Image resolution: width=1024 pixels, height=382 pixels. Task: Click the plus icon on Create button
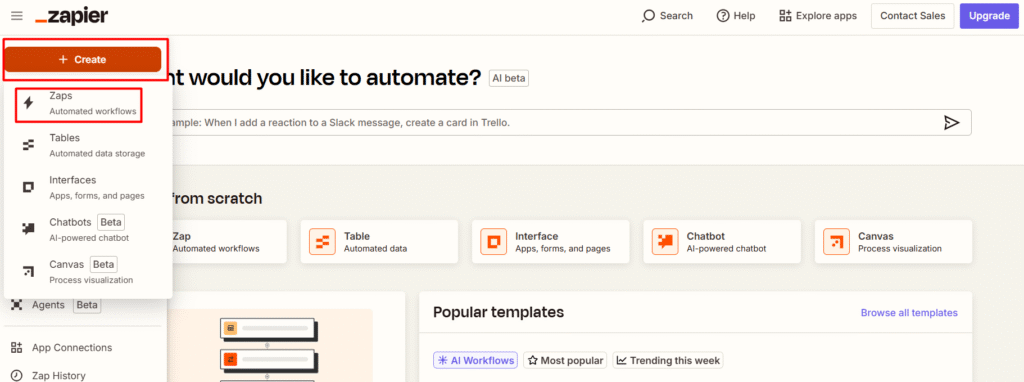click(x=63, y=59)
